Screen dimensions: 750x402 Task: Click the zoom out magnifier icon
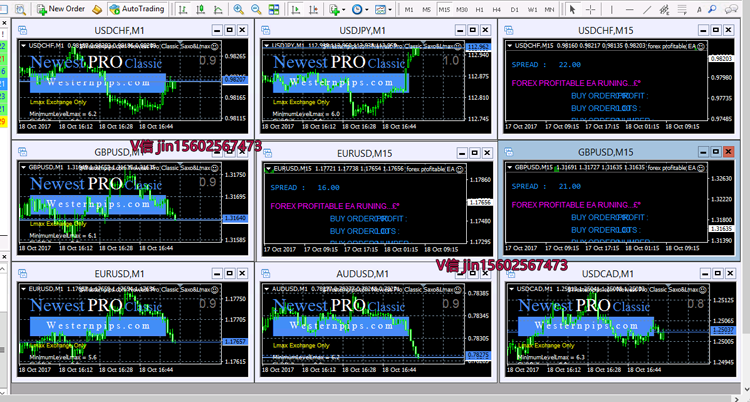coord(256,9)
